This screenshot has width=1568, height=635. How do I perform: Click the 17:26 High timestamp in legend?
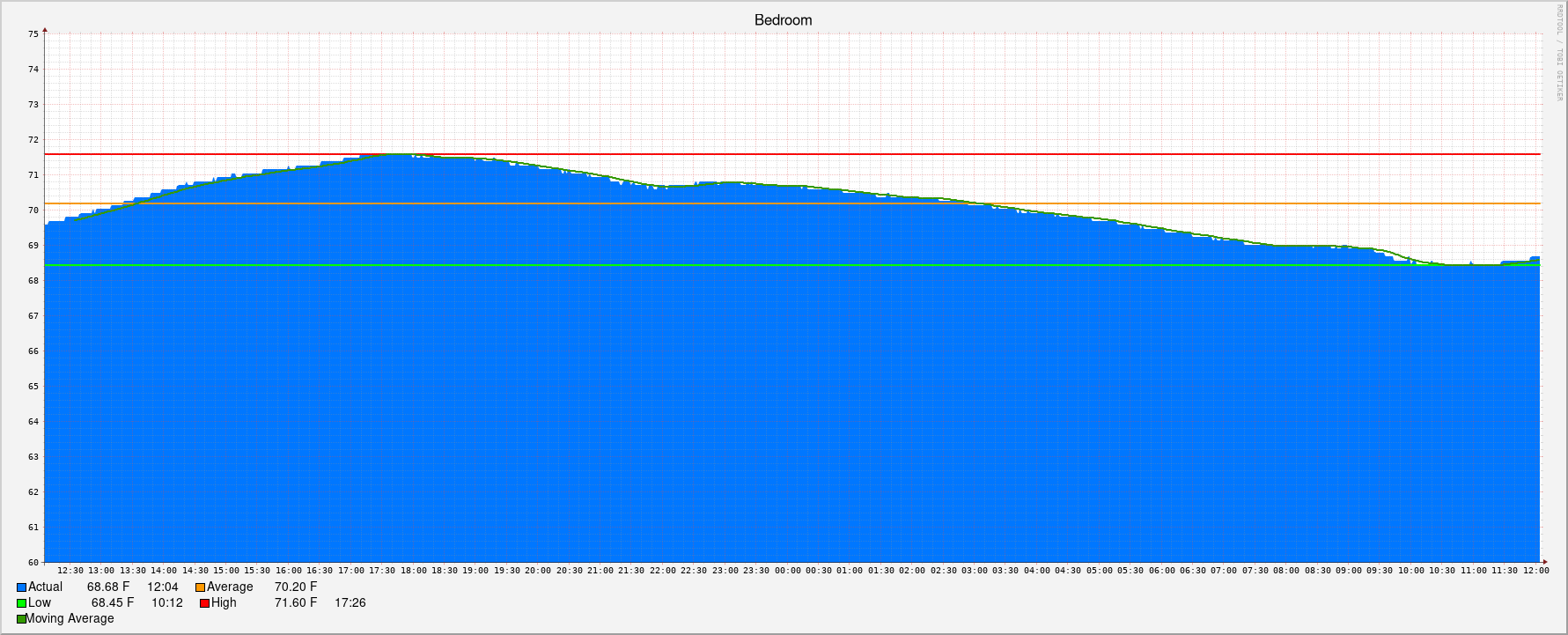point(350,603)
